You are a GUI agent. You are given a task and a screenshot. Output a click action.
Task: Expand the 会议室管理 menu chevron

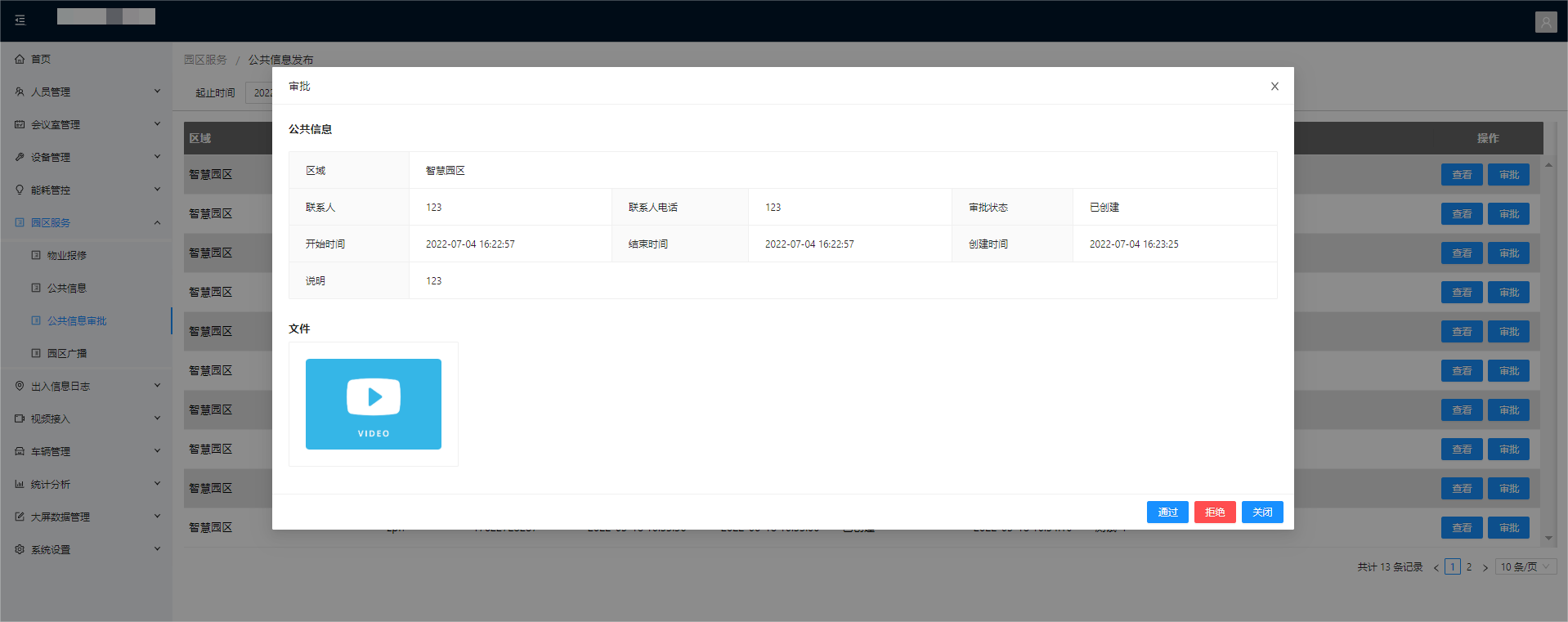157,124
